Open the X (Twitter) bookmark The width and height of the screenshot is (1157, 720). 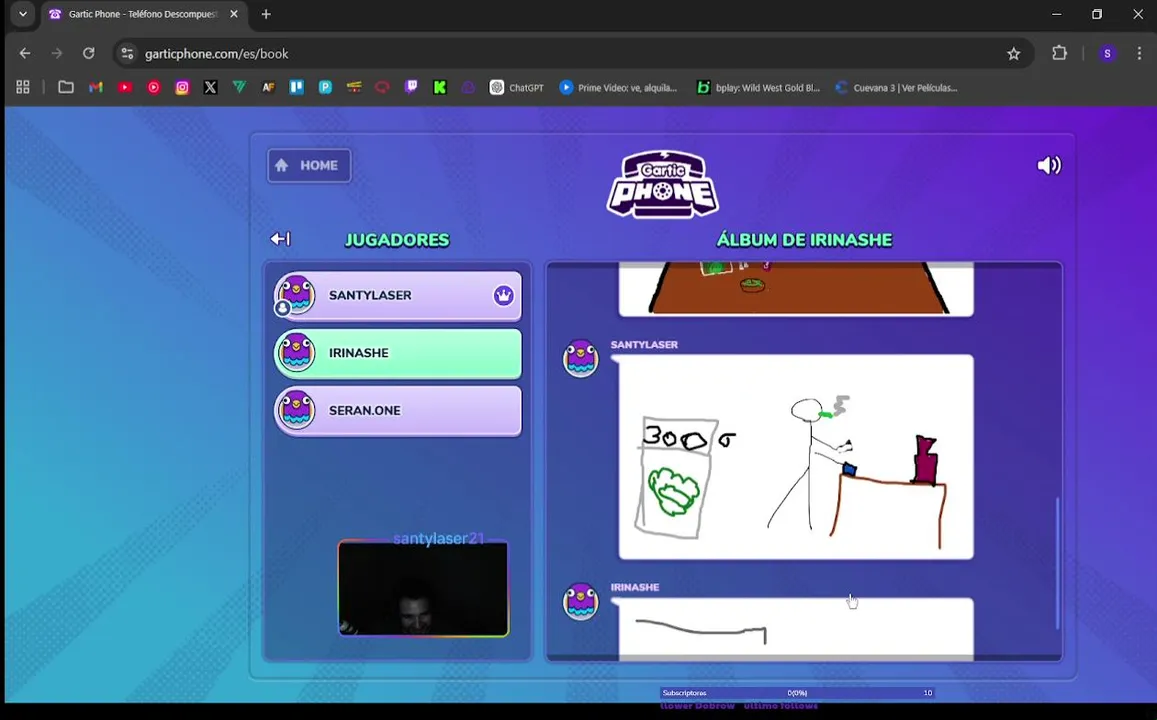210,87
